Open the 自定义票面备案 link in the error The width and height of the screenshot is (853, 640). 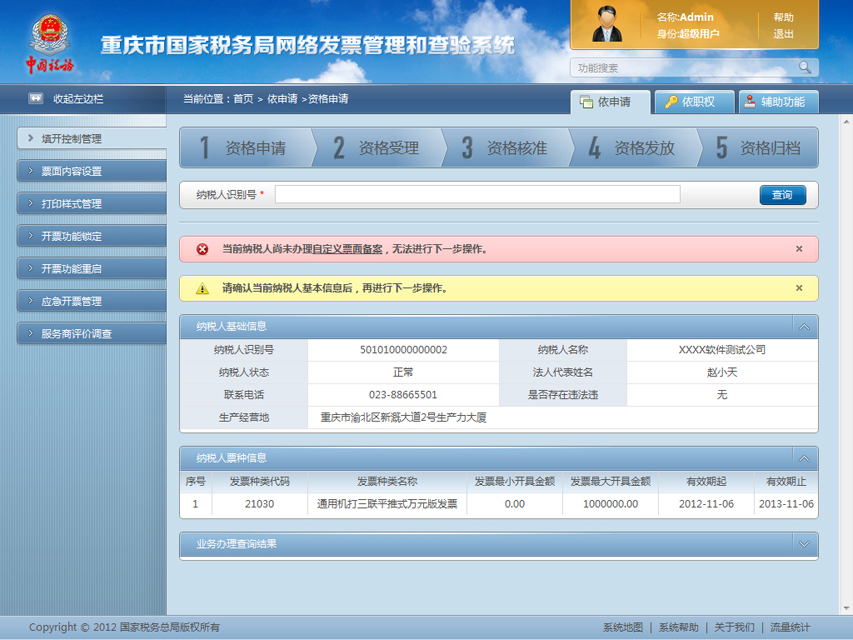point(347,249)
